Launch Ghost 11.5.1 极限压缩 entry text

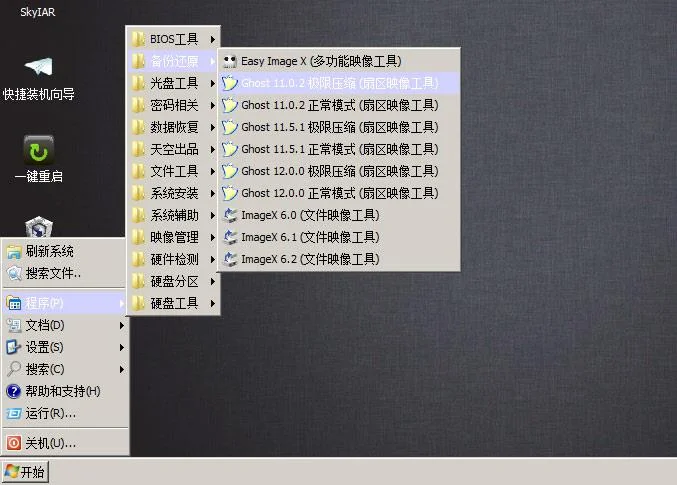340,127
